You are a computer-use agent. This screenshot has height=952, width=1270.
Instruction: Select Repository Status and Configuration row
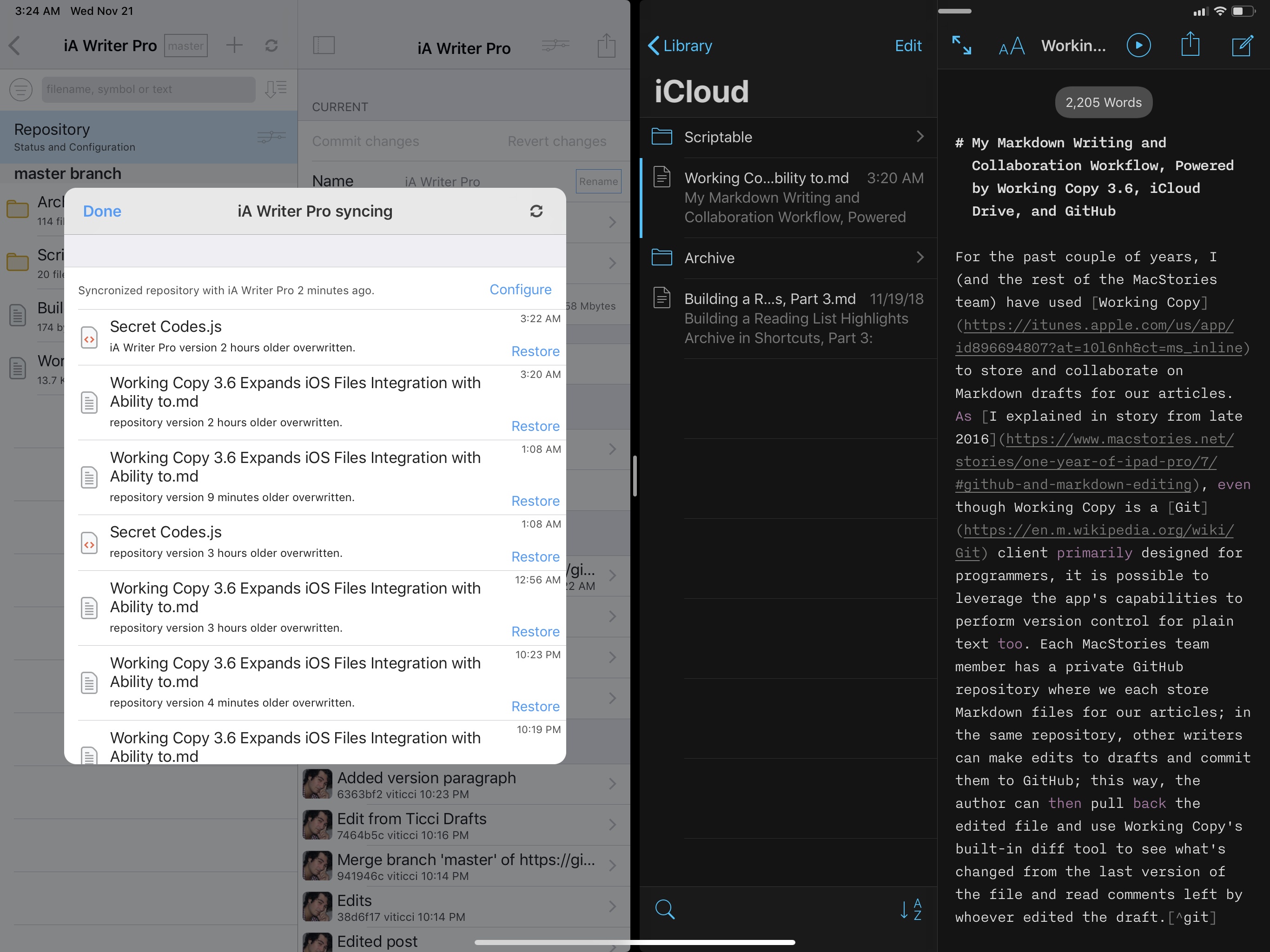pyautogui.click(x=149, y=137)
